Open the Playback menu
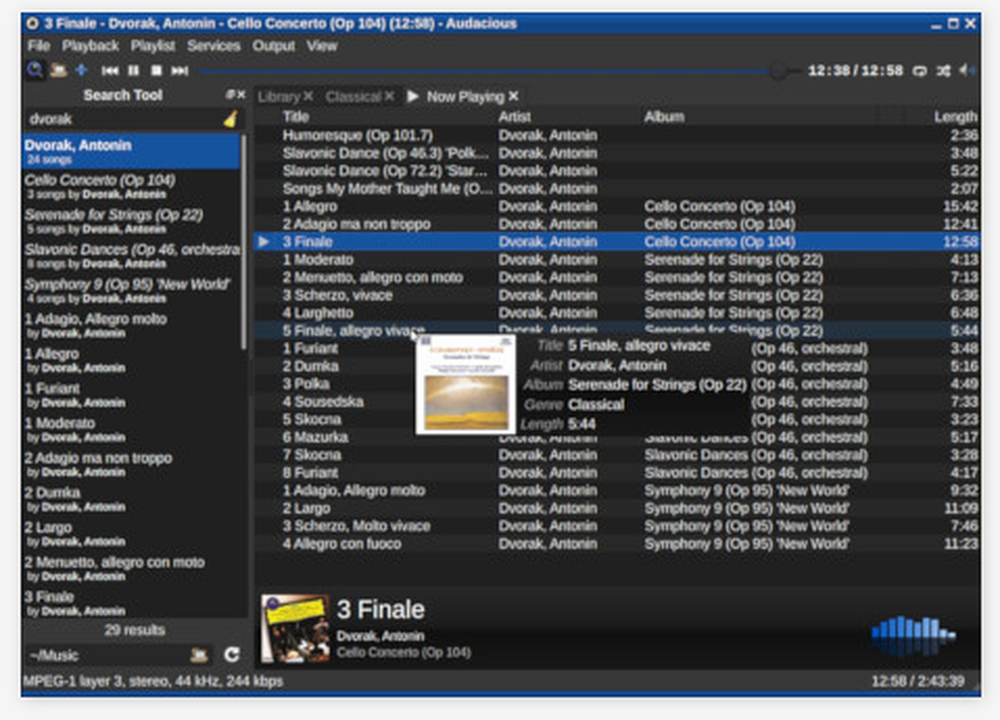1000x720 pixels. (x=90, y=46)
